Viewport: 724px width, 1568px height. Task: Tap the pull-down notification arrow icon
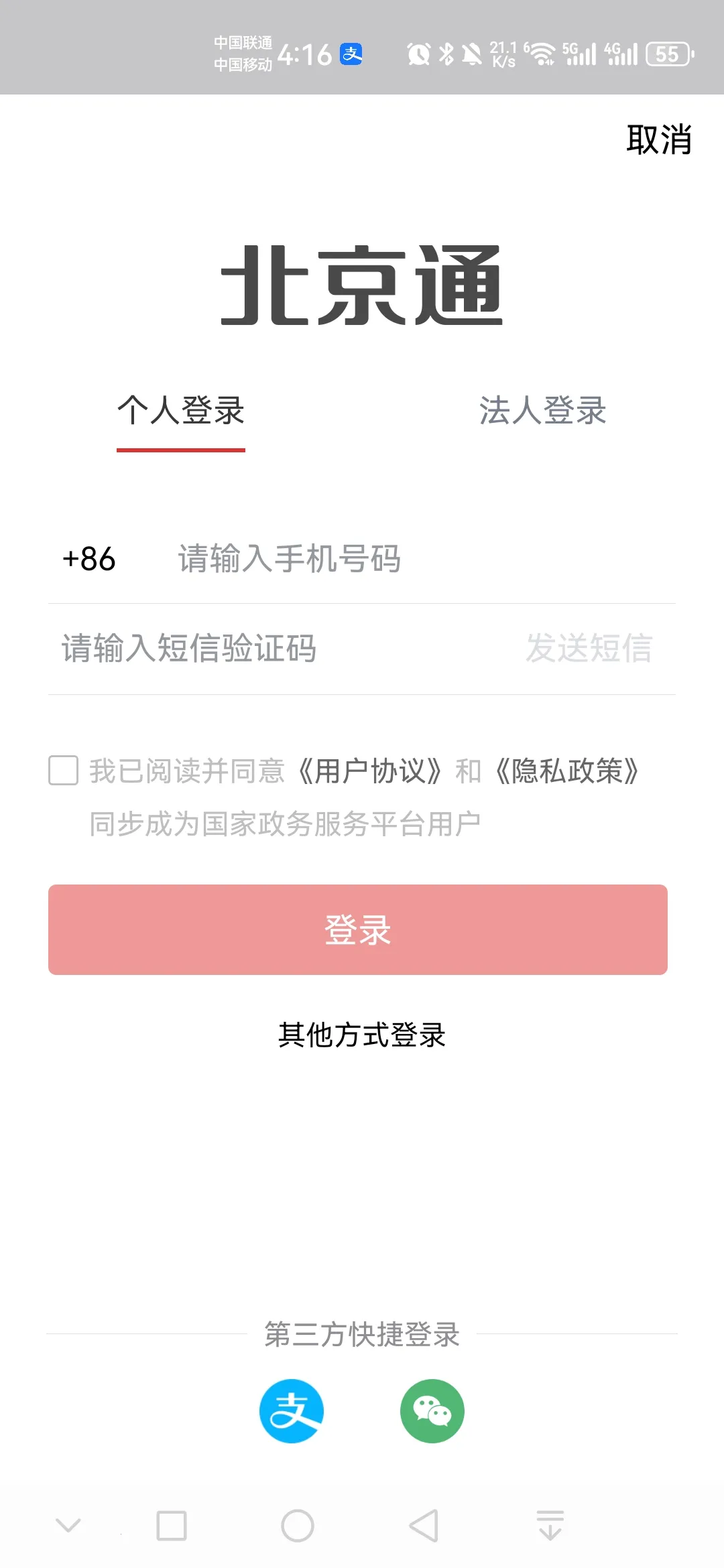pos(550,1526)
